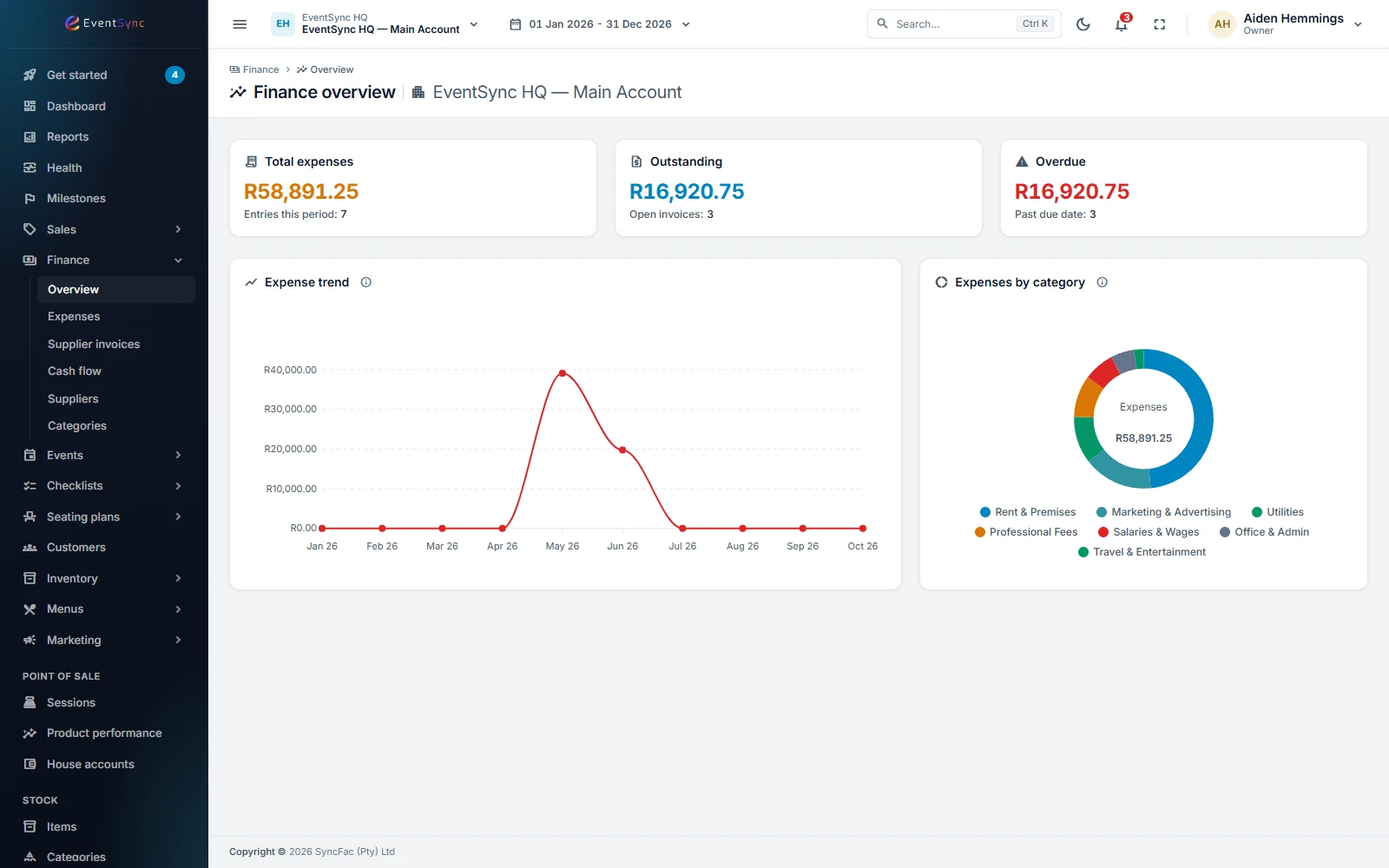Select Overview under Finance
This screenshot has height=868, width=1389.
coord(115,289)
